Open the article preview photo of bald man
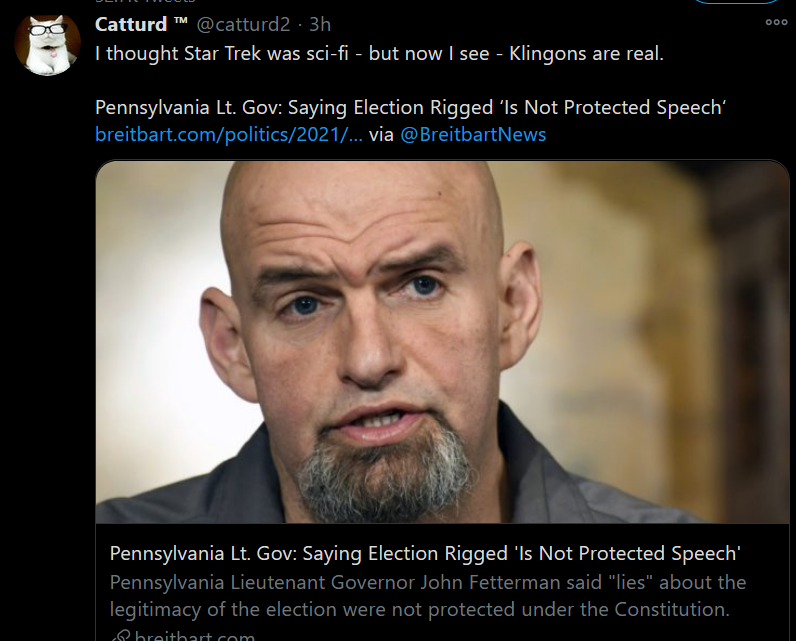796x641 pixels. [x=442, y=341]
